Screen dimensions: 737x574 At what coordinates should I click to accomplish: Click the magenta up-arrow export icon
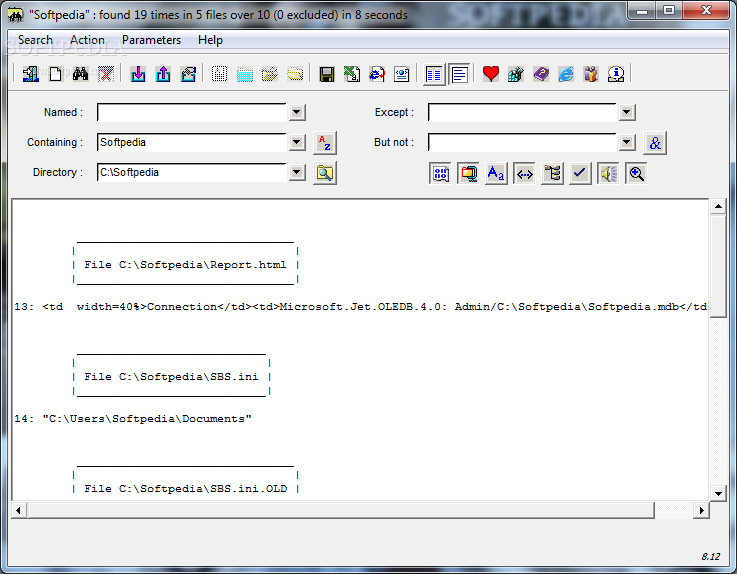point(163,74)
